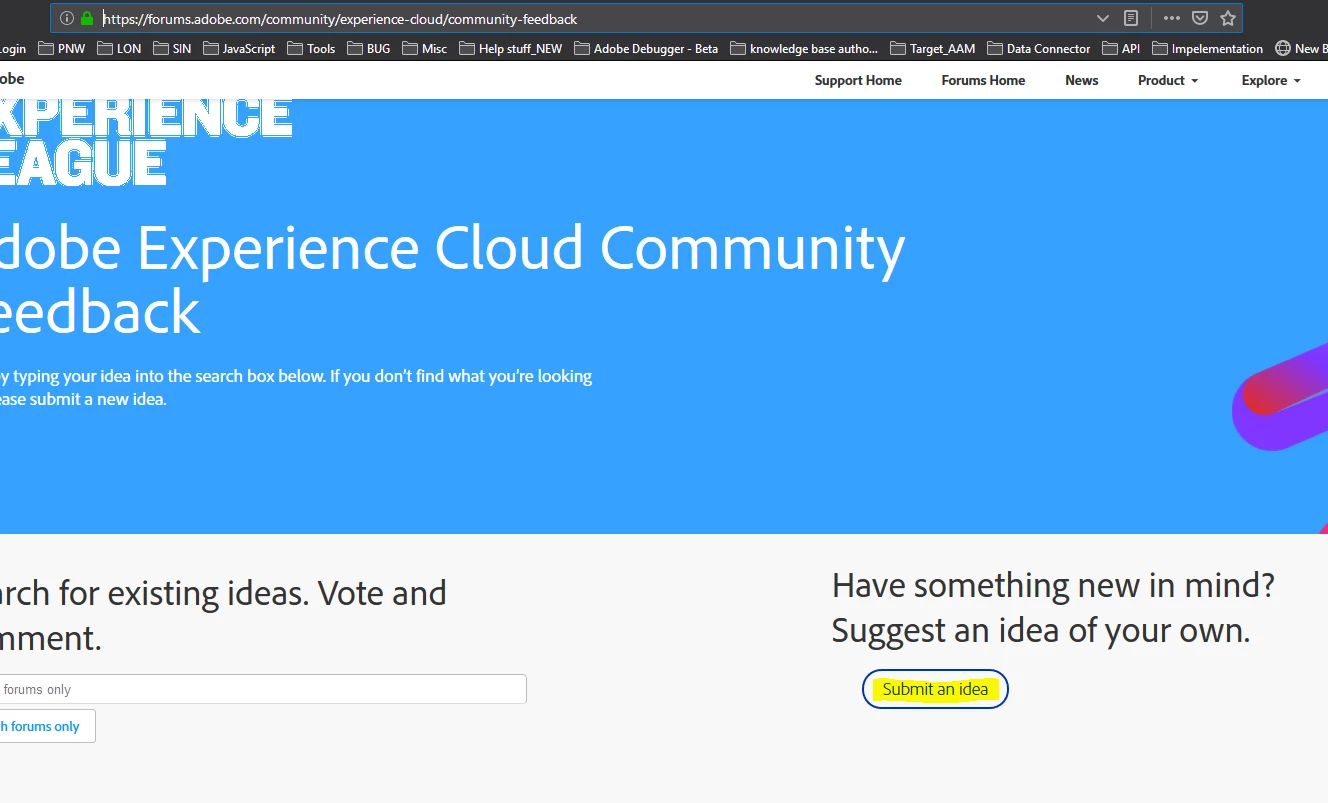
Task: Click the search forums only button
Action: click(x=47, y=726)
